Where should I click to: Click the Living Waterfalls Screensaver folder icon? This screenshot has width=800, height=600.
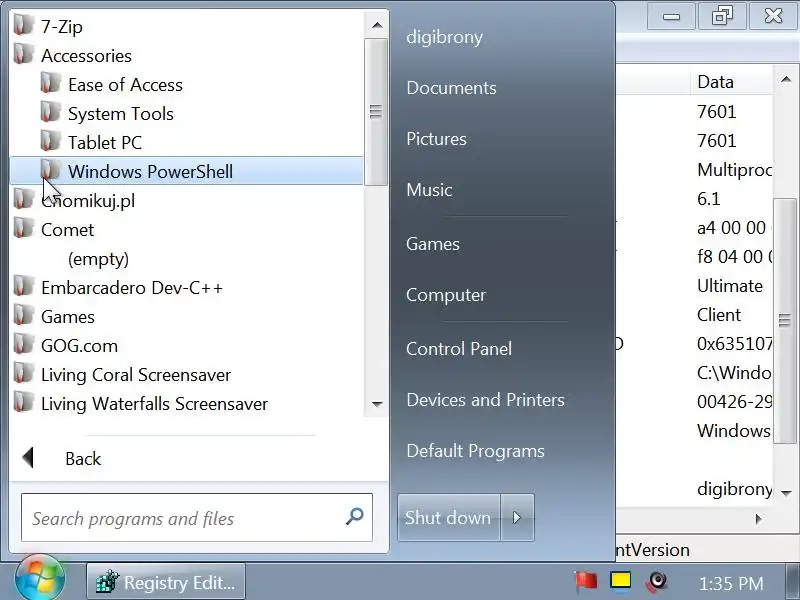coord(23,403)
